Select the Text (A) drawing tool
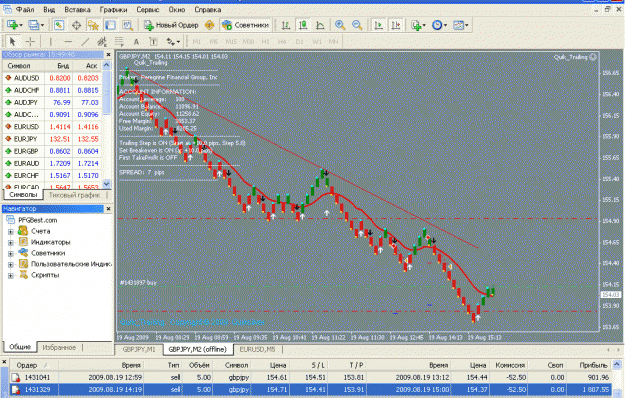This screenshot has height=398, width=625. 136,41
